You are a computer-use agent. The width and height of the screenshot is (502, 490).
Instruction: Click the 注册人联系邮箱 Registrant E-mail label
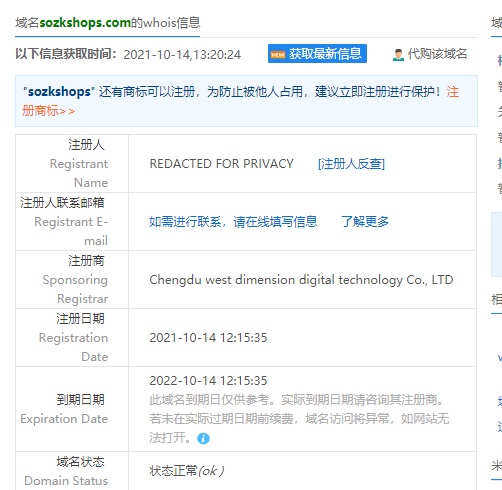tap(72, 222)
